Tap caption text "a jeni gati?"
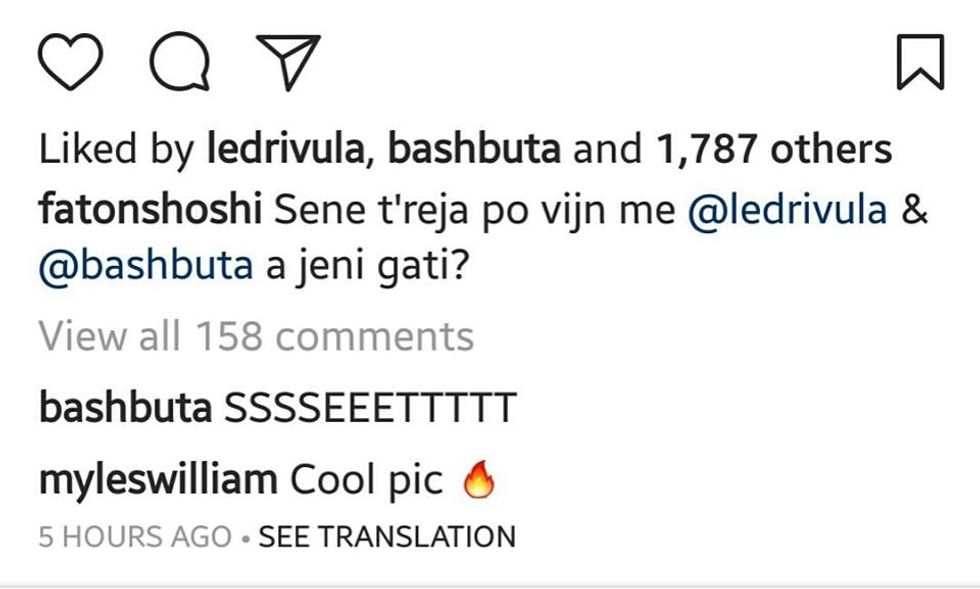The width and height of the screenshot is (980, 589). click(x=367, y=270)
